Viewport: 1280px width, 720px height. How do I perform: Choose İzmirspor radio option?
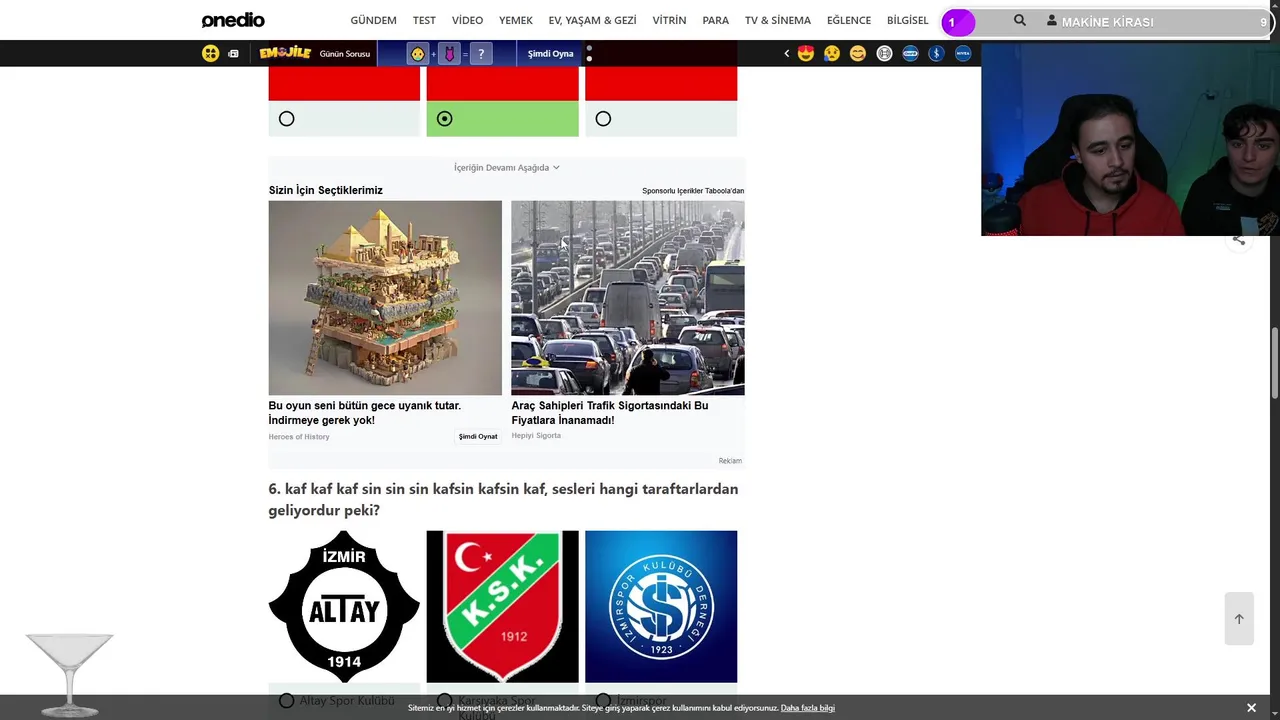(603, 701)
